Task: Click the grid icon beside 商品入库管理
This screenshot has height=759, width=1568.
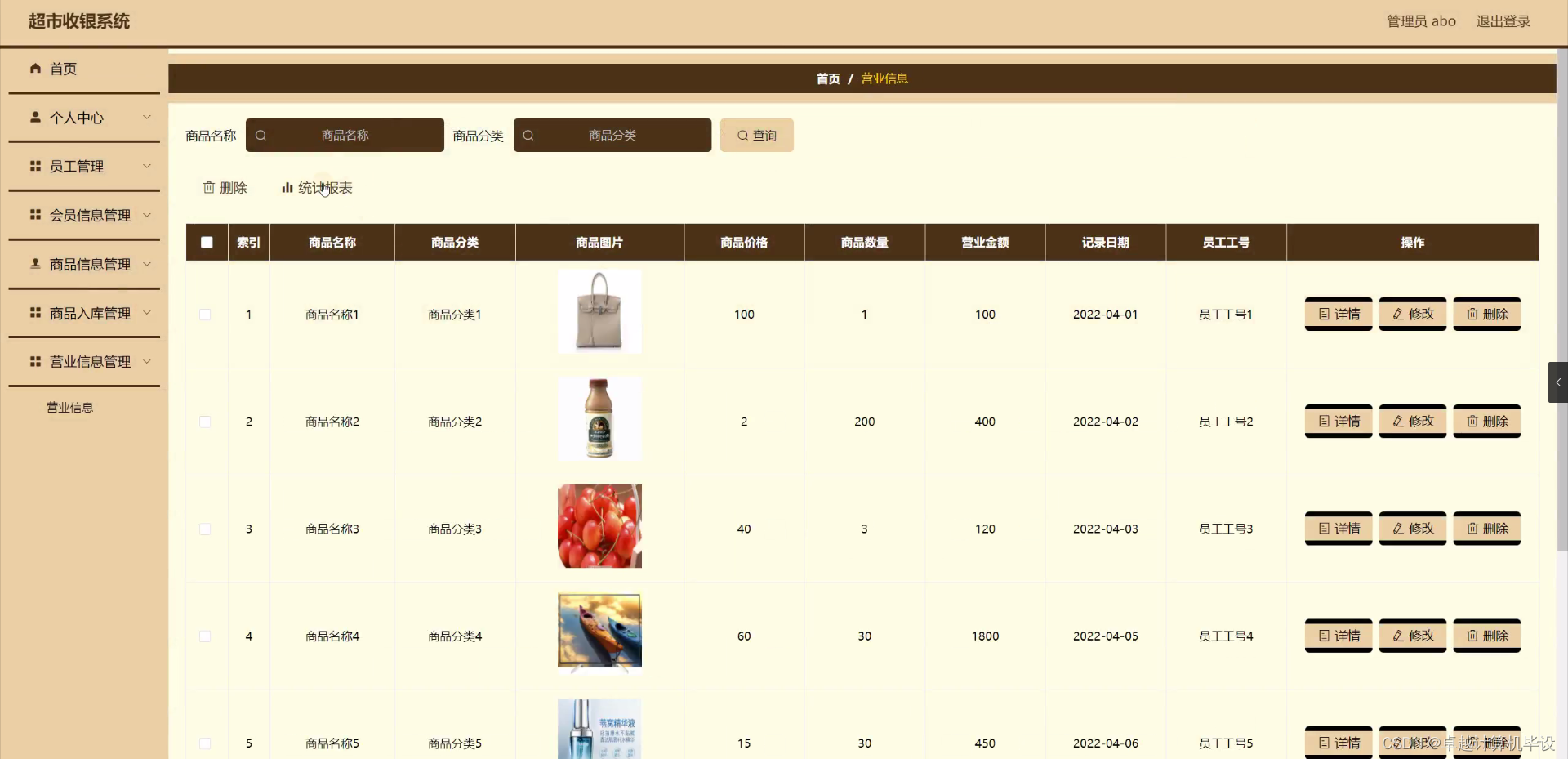Action: (x=35, y=313)
